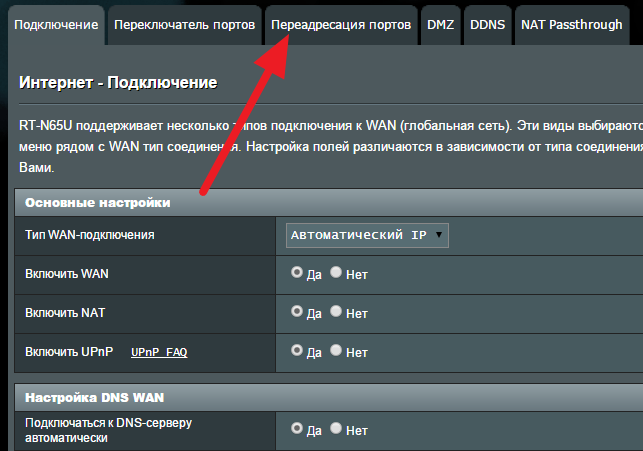The image size is (643, 451).
Task: Click the Интернет - Подключение page heading
Action: [x=118, y=82]
